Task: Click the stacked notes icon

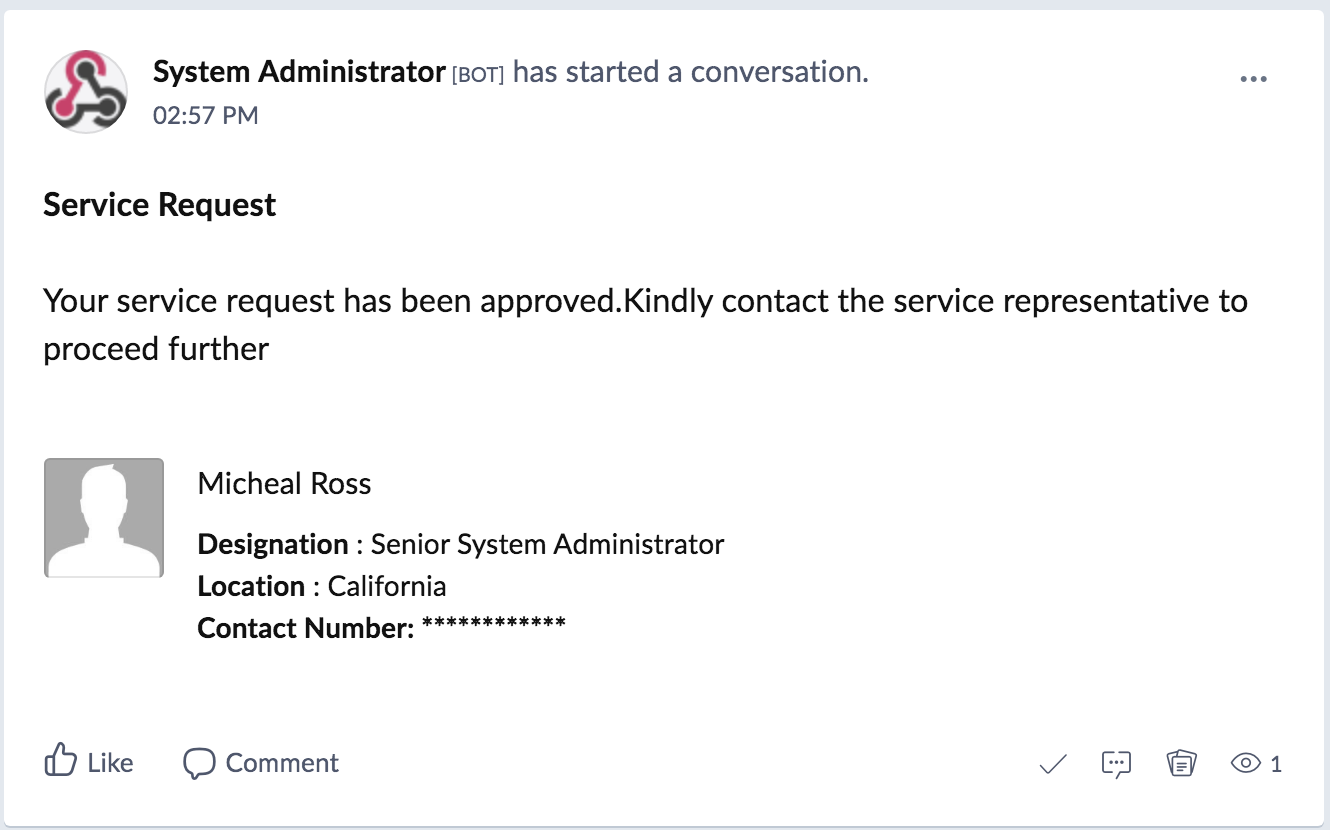Action: point(1182,764)
